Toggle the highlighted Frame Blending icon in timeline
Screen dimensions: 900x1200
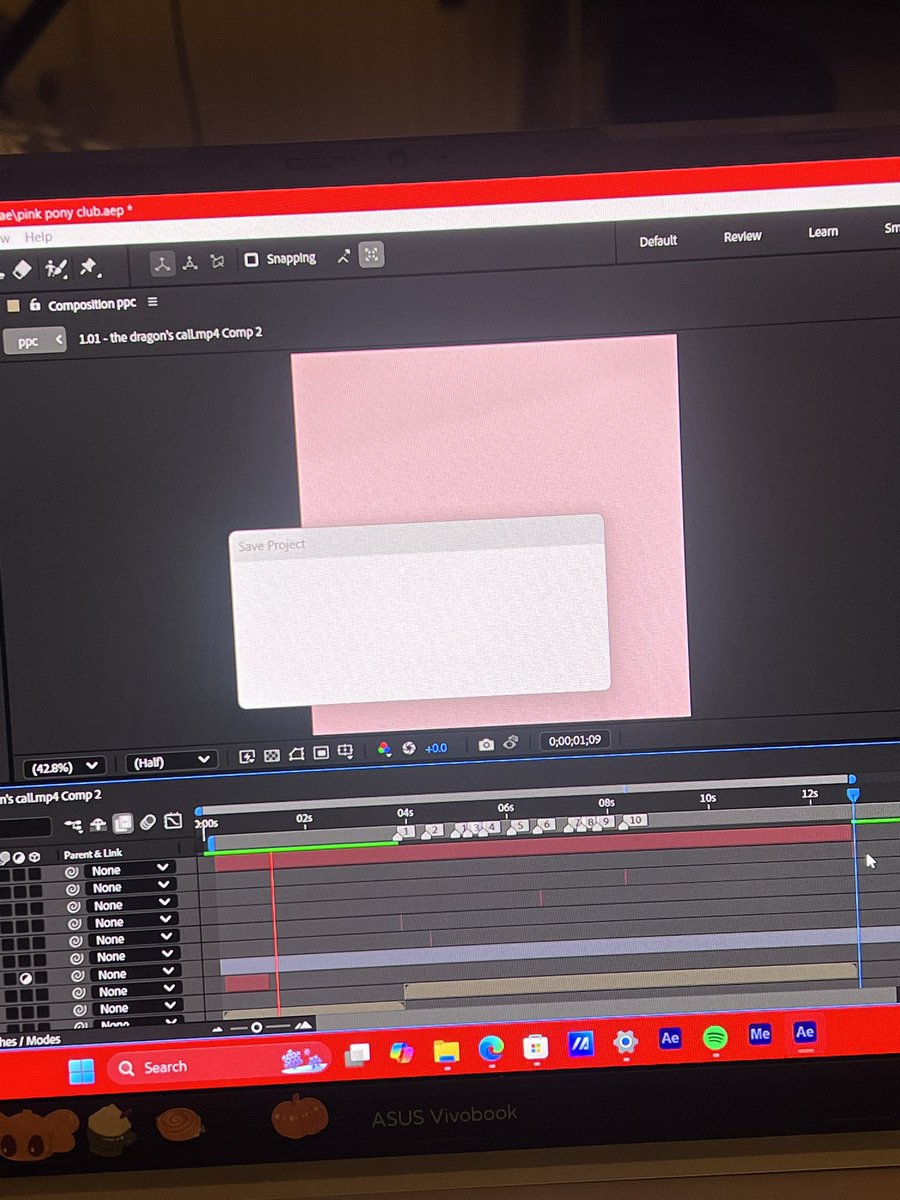[x=123, y=823]
